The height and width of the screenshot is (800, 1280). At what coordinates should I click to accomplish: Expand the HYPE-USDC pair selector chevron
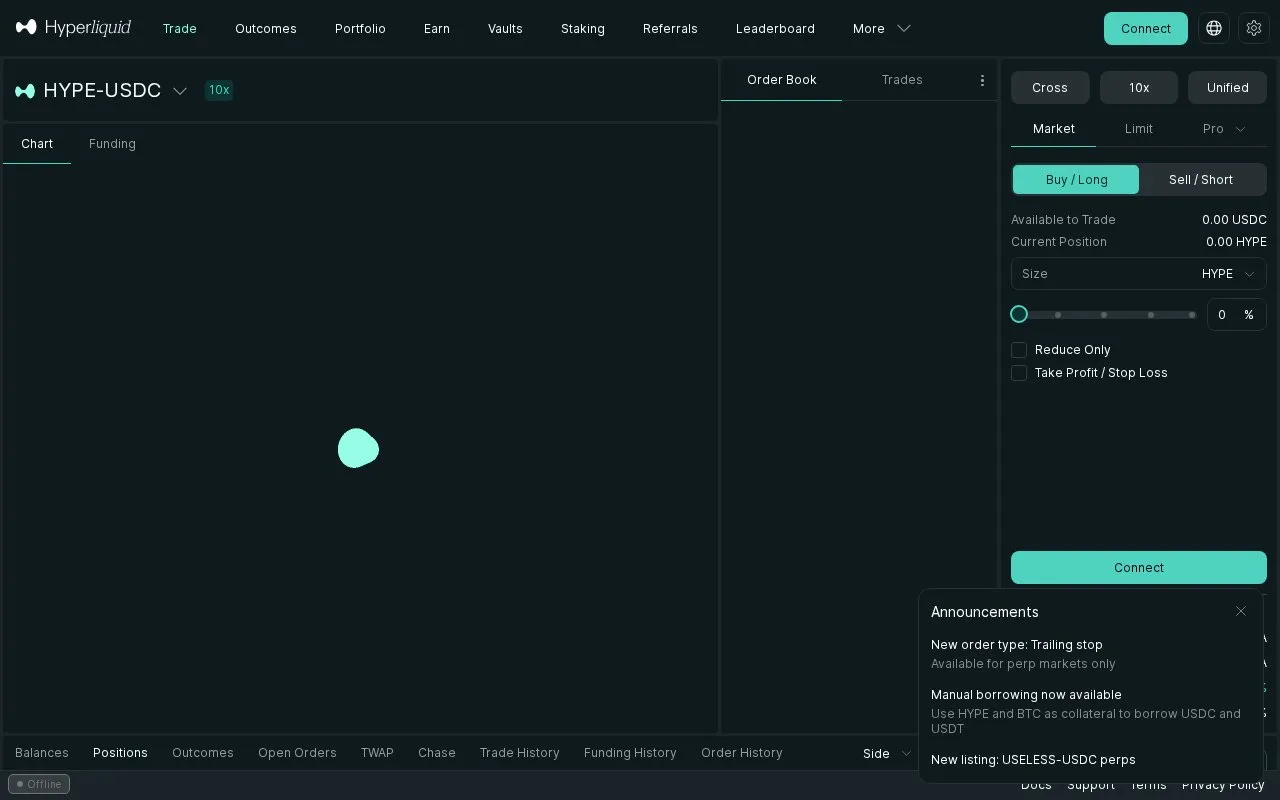coord(180,91)
